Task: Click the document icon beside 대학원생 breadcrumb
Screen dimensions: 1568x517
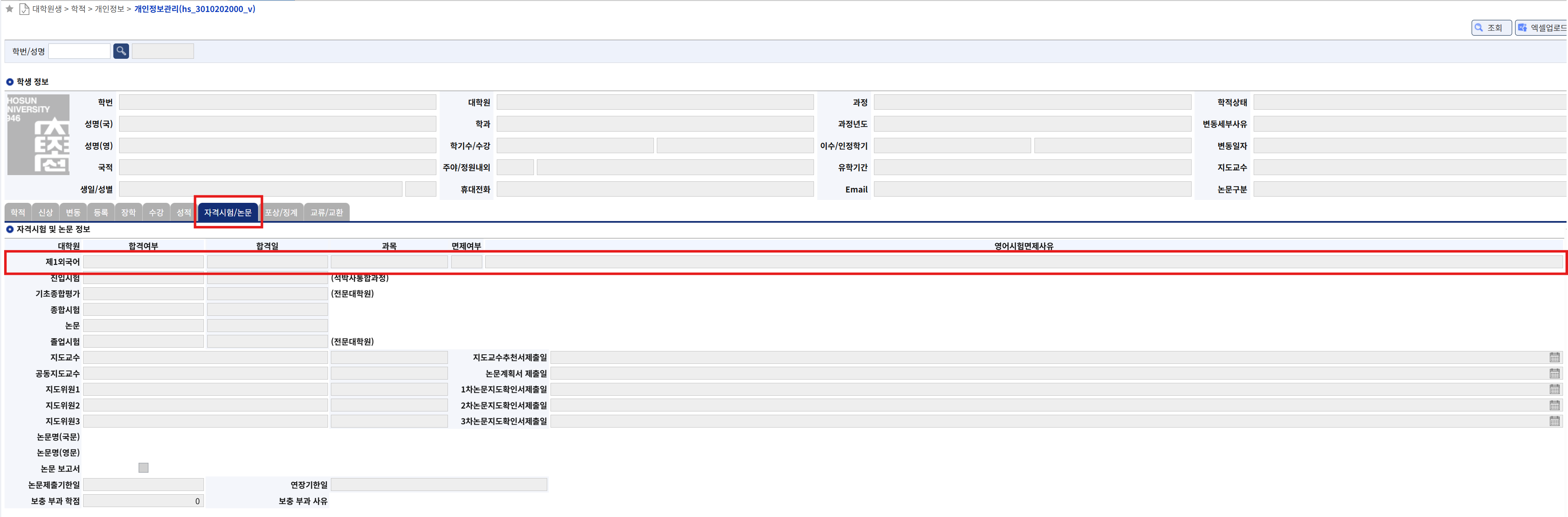Action: pos(24,9)
